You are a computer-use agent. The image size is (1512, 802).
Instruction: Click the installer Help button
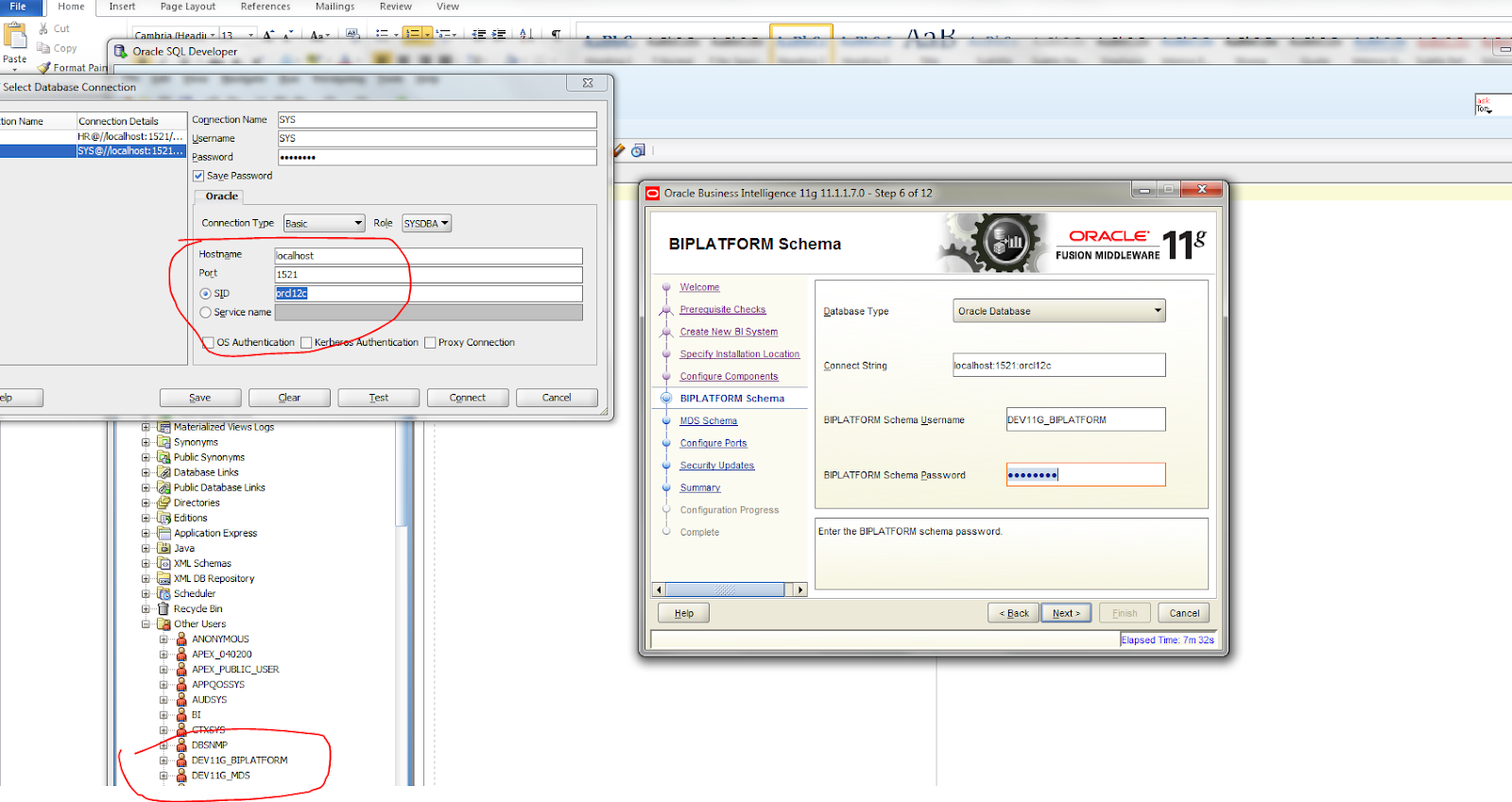pyautogui.click(x=684, y=613)
